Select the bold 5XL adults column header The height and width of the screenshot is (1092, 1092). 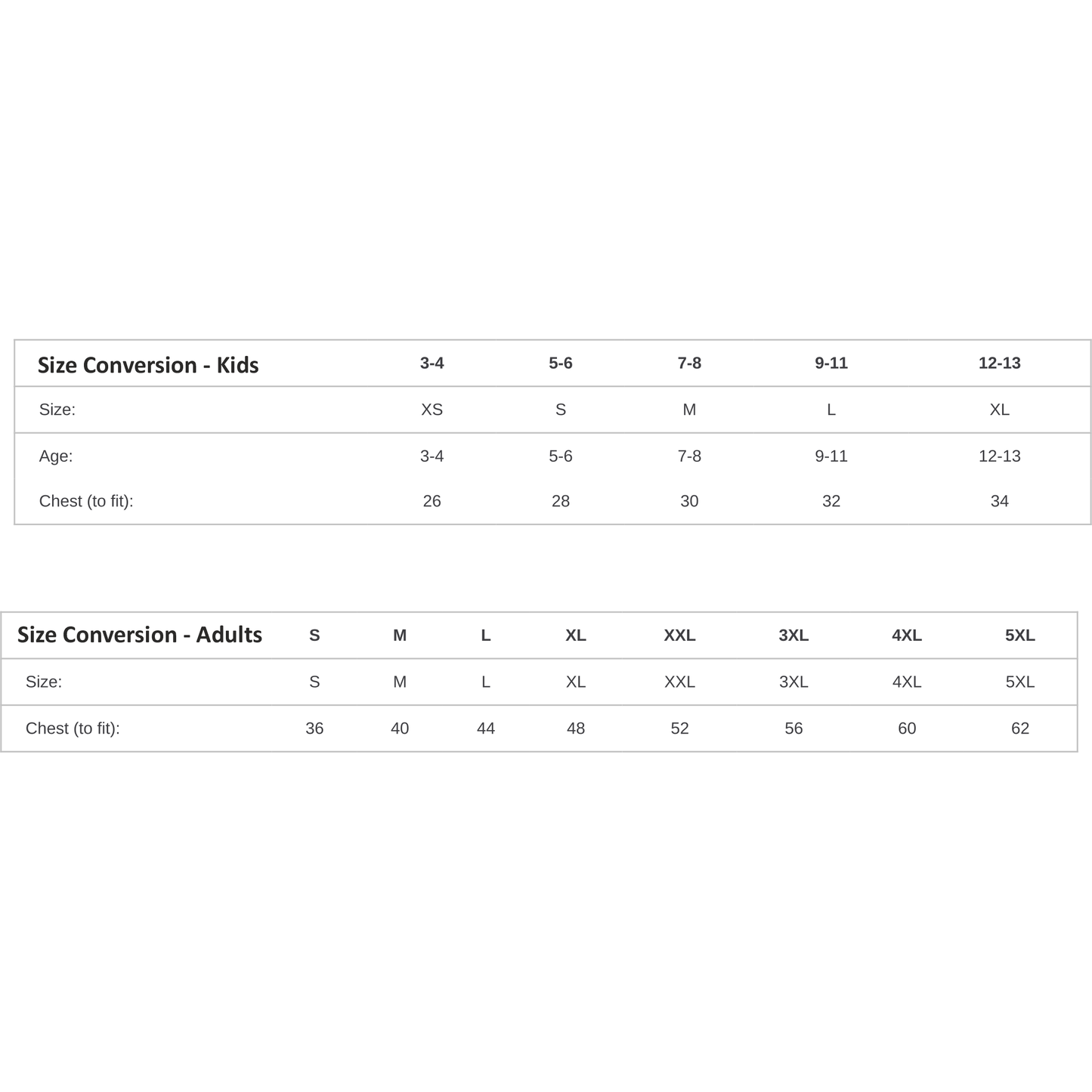coord(1019,636)
